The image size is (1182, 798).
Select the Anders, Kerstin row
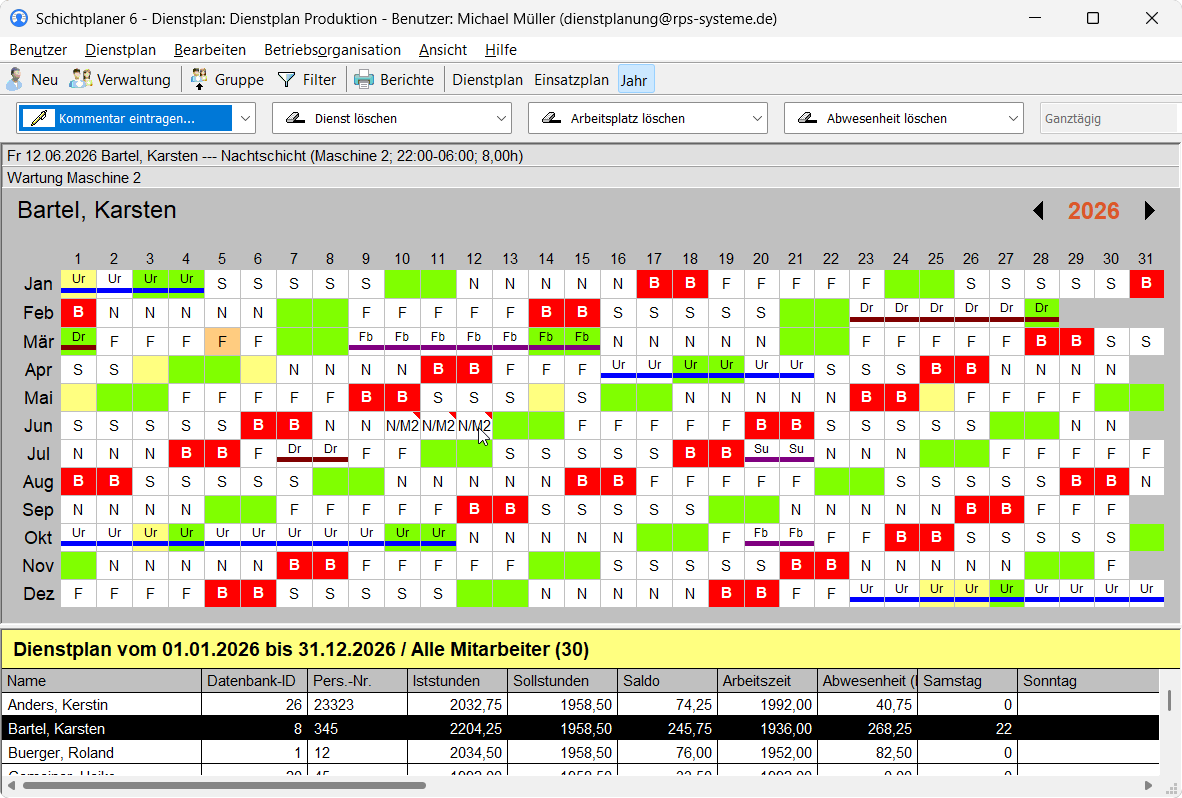pos(580,705)
